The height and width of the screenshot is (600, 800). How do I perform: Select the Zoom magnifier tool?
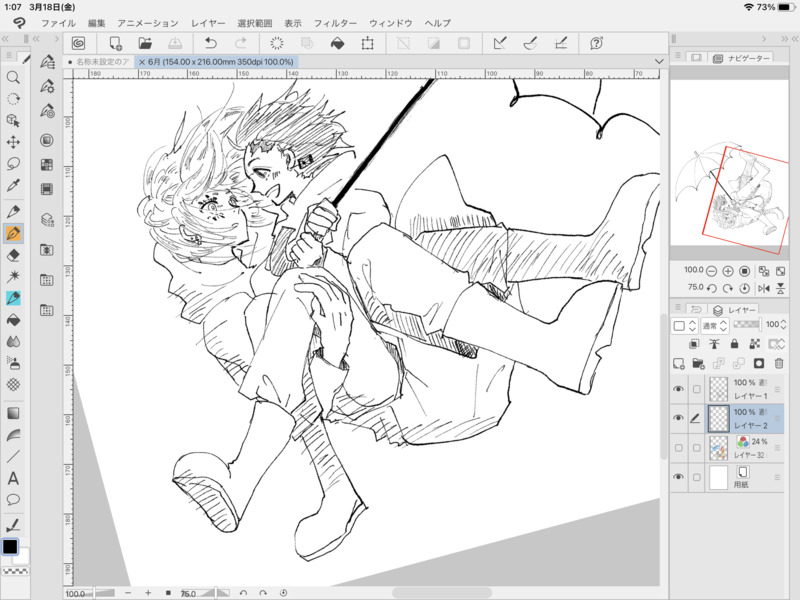point(13,78)
